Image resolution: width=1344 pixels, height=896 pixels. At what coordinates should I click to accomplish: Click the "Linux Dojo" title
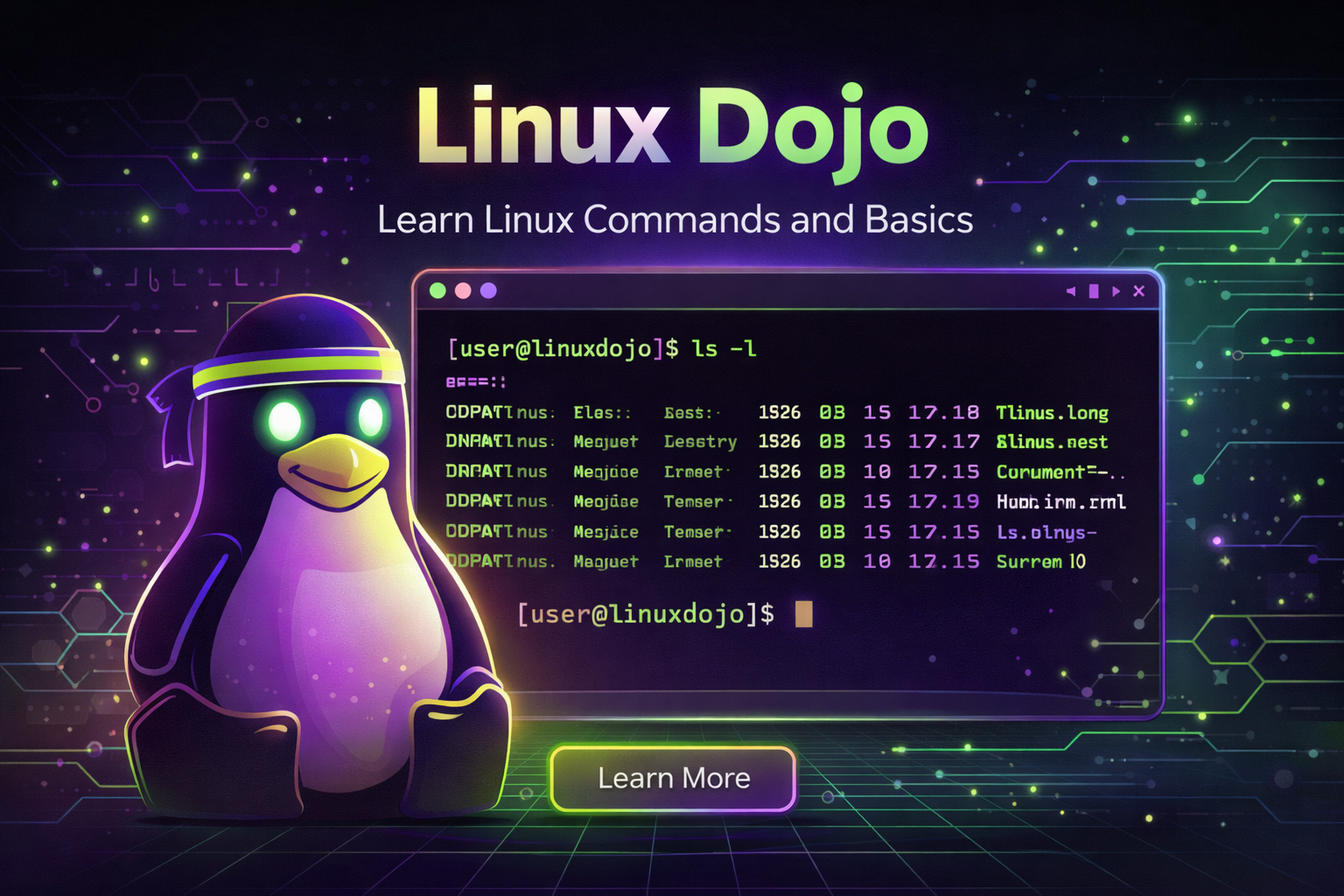pyautogui.click(x=672, y=127)
